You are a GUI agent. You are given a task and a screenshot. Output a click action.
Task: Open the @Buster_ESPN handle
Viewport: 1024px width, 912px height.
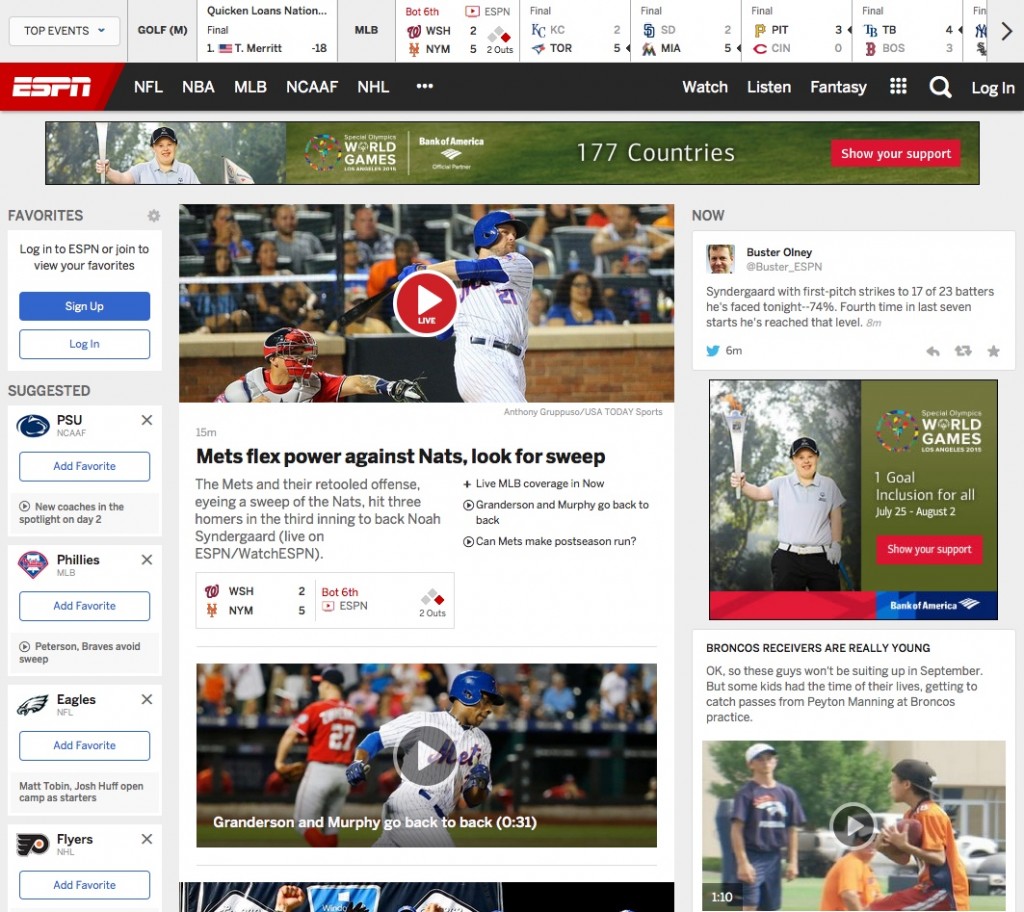point(784,267)
